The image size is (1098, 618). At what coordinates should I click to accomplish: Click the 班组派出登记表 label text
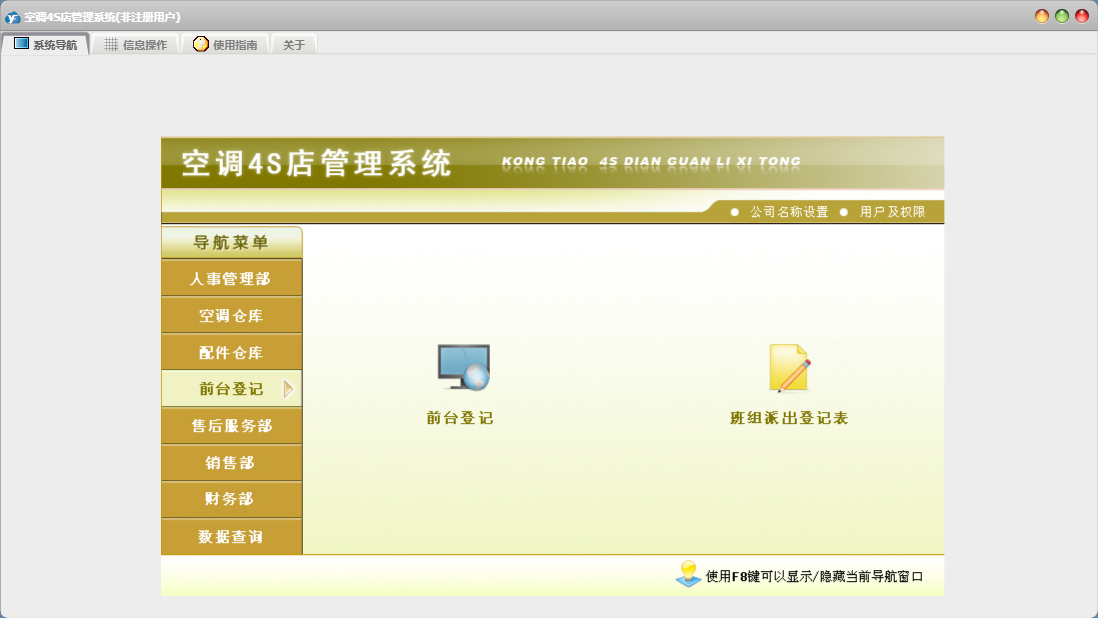coord(789,418)
